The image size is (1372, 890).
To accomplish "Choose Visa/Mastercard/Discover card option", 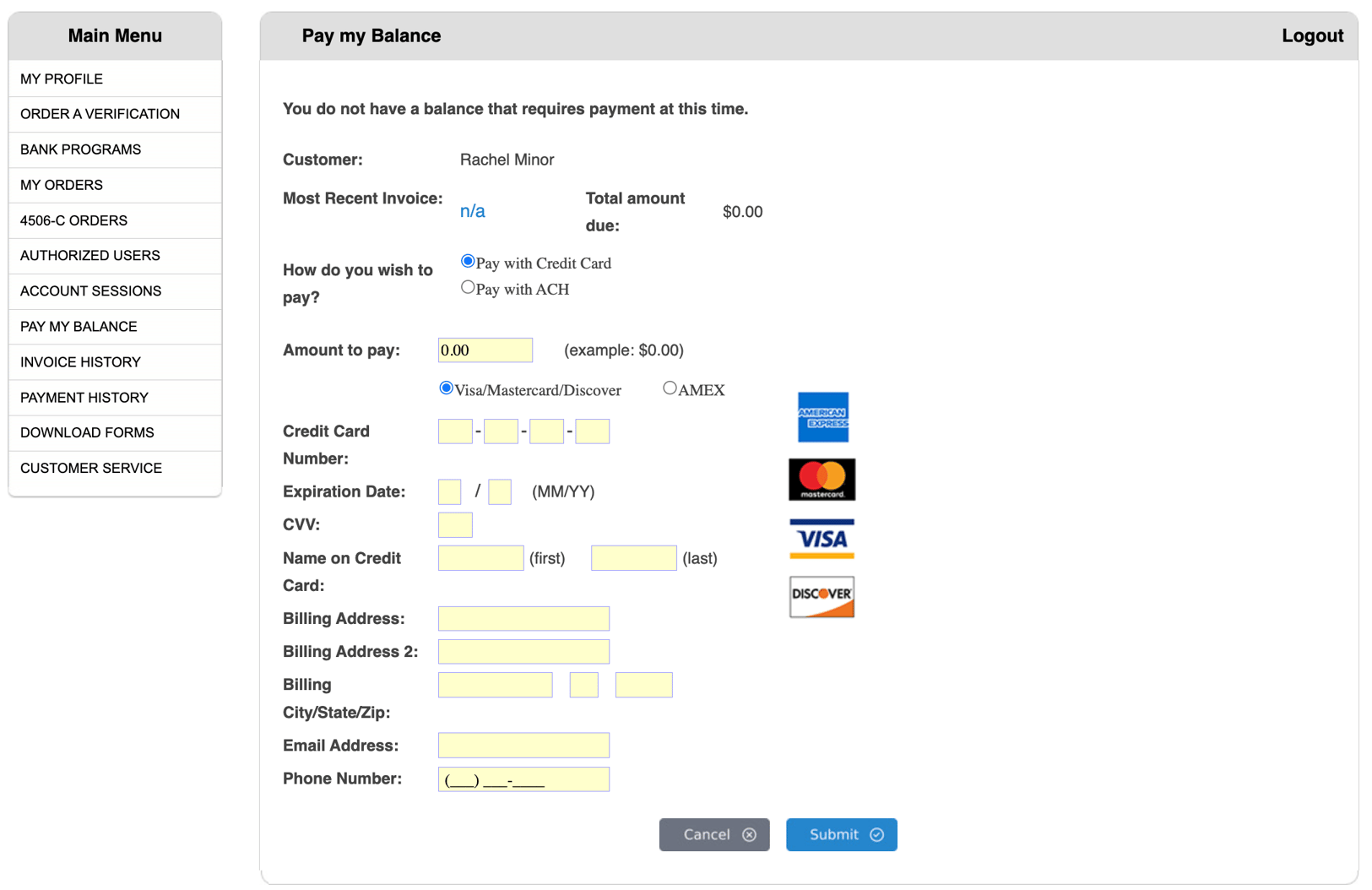I will pyautogui.click(x=446, y=387).
